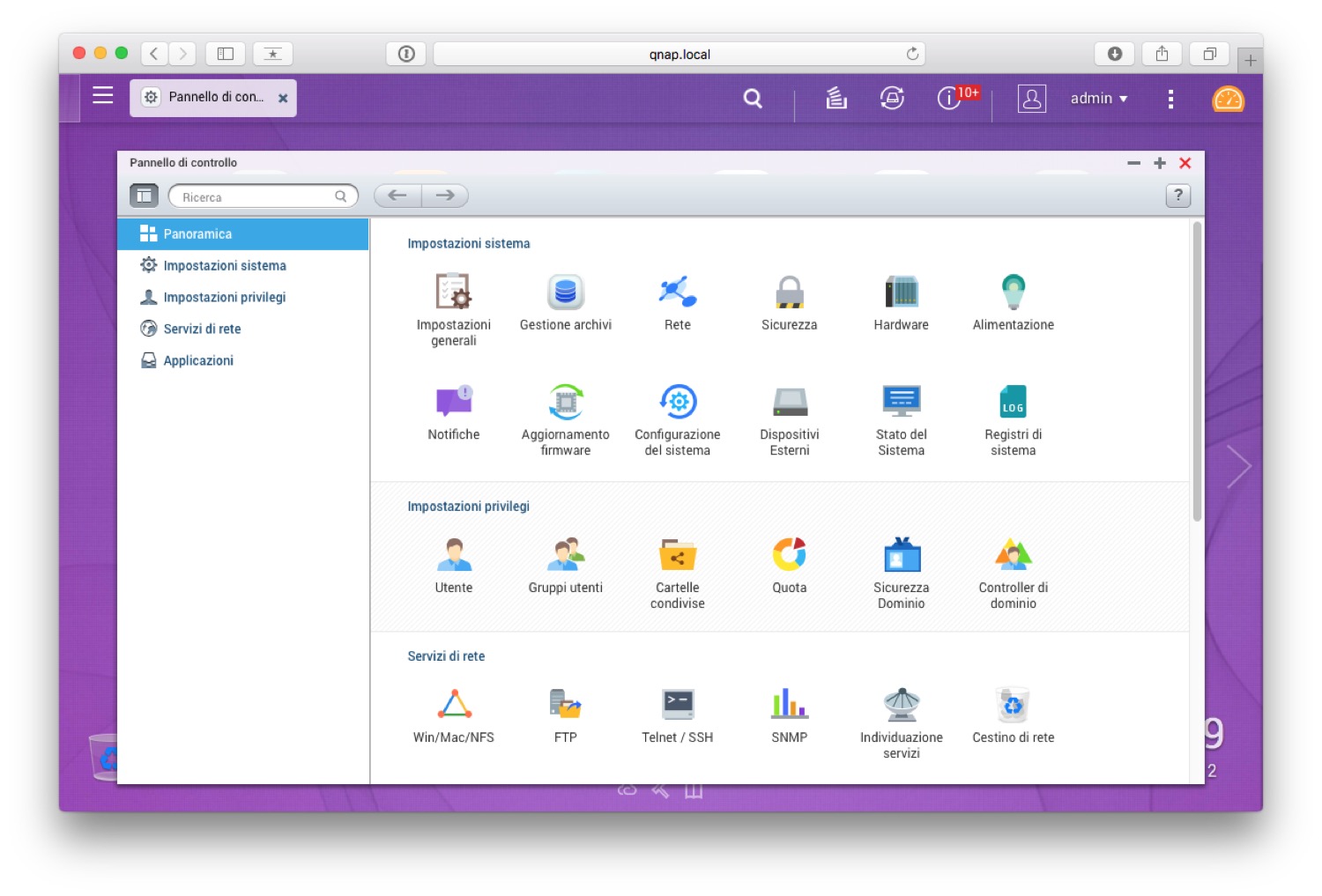Open Sicurezza security settings

pyautogui.click(x=790, y=302)
